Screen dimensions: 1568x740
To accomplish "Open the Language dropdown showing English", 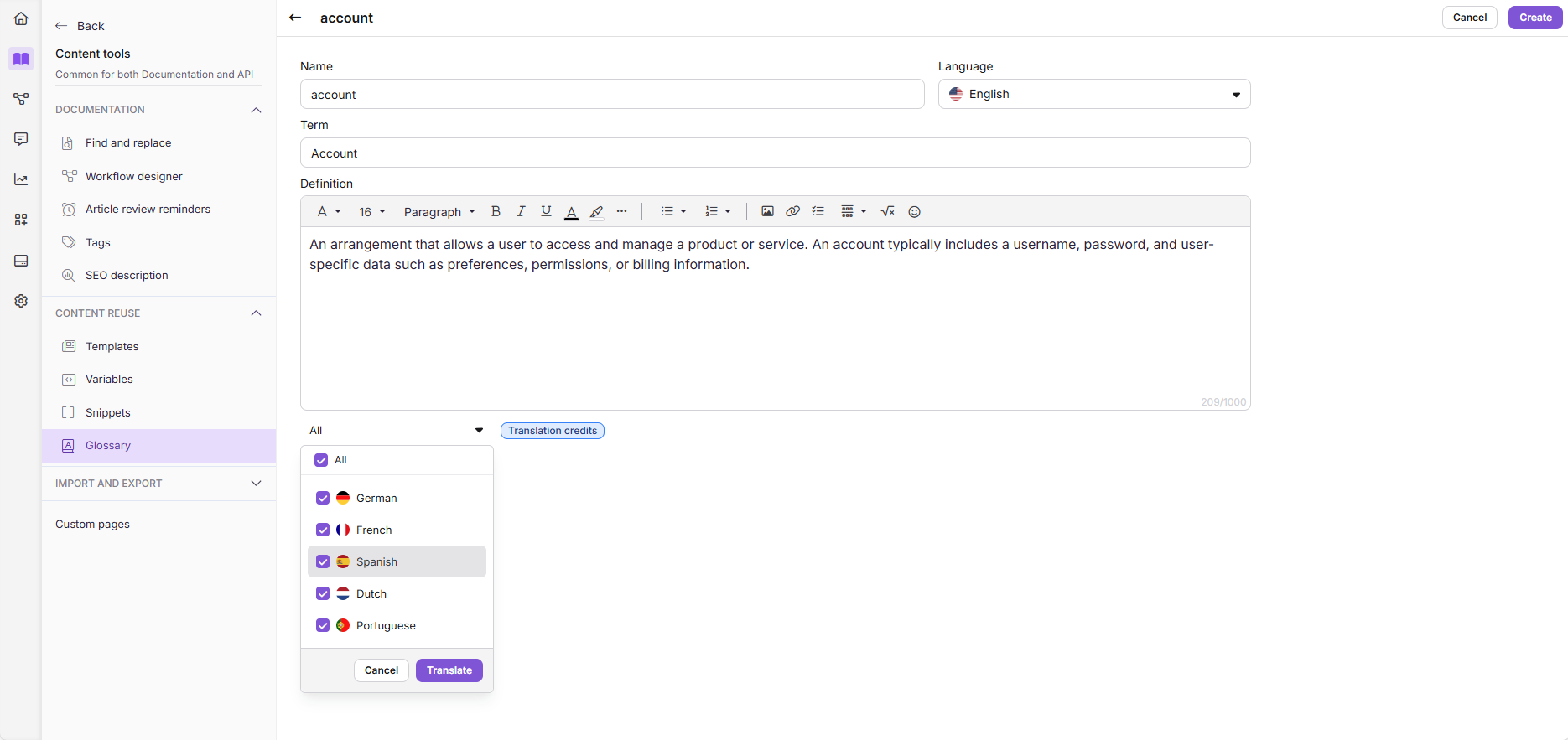I will point(1093,95).
